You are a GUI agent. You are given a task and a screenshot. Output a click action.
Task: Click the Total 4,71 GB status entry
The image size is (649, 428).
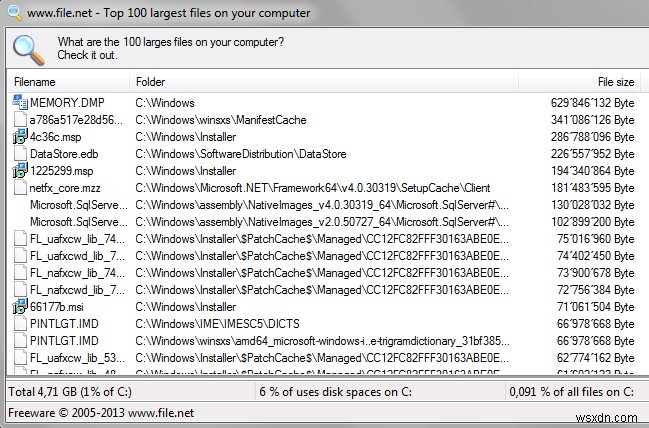[70, 392]
